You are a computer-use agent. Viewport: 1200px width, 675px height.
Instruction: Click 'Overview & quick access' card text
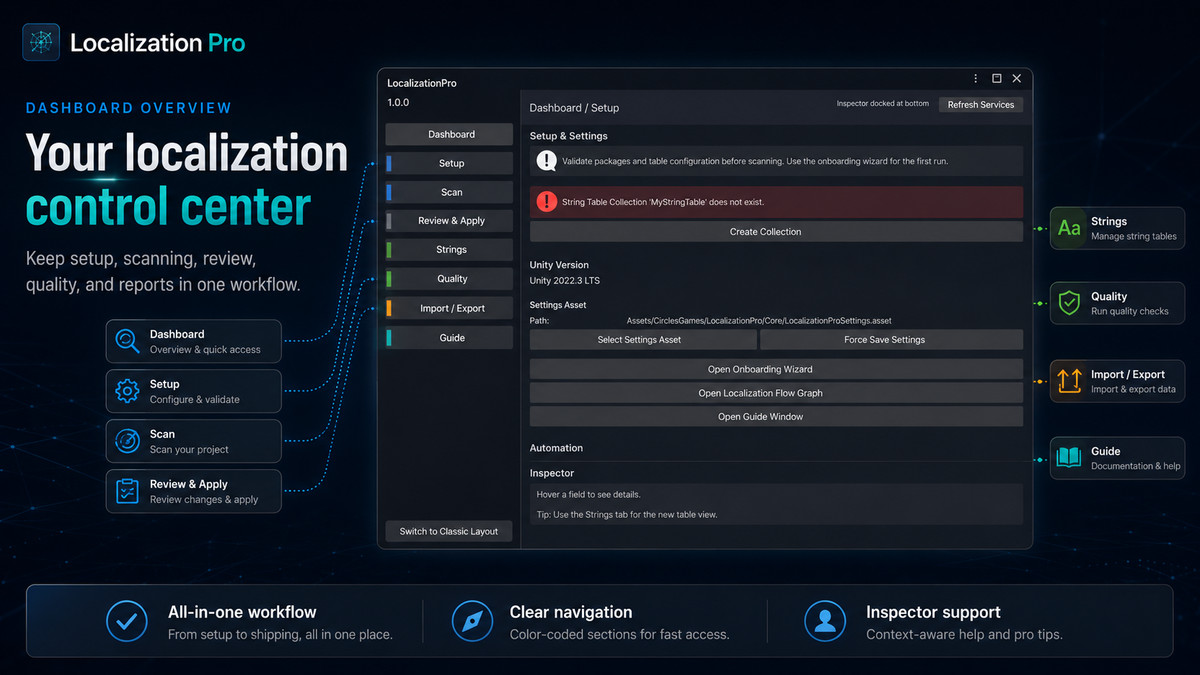point(205,350)
